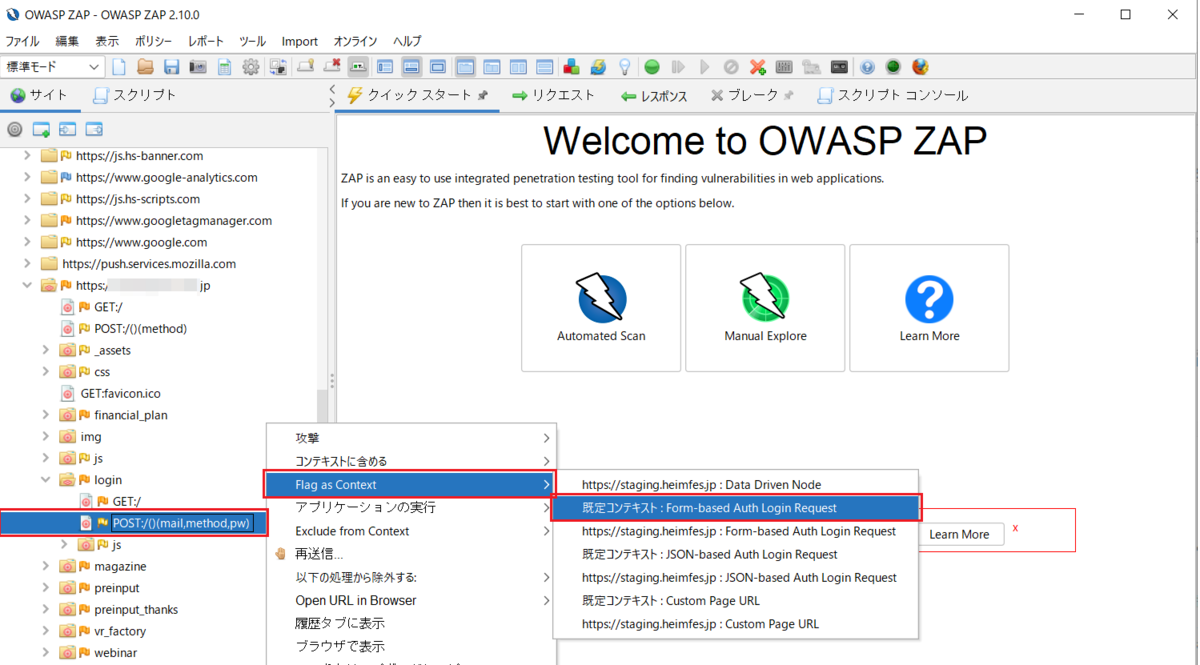Select POST:/()(mail,method,pw) under login
The width and height of the screenshot is (1200, 665).
coord(181,523)
